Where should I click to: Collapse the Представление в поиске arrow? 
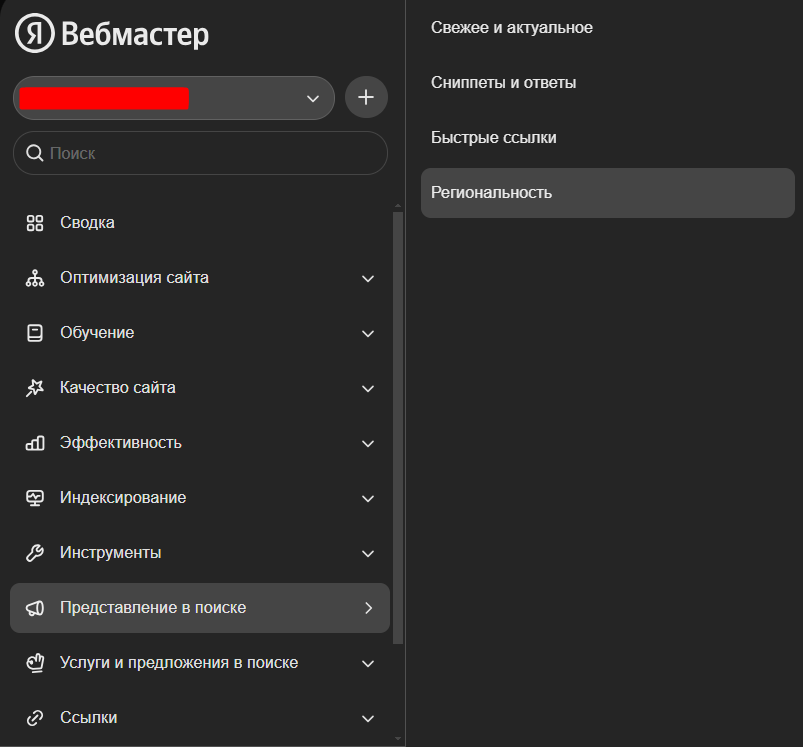tap(368, 608)
